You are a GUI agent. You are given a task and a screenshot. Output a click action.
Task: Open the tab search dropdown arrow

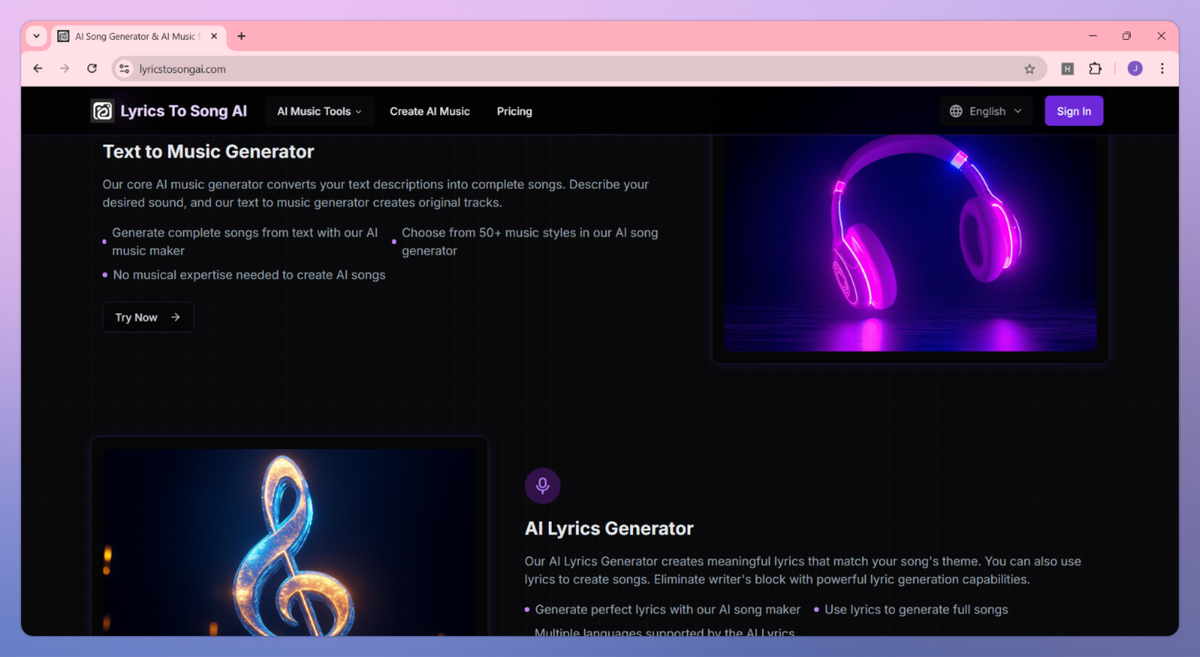(37, 36)
